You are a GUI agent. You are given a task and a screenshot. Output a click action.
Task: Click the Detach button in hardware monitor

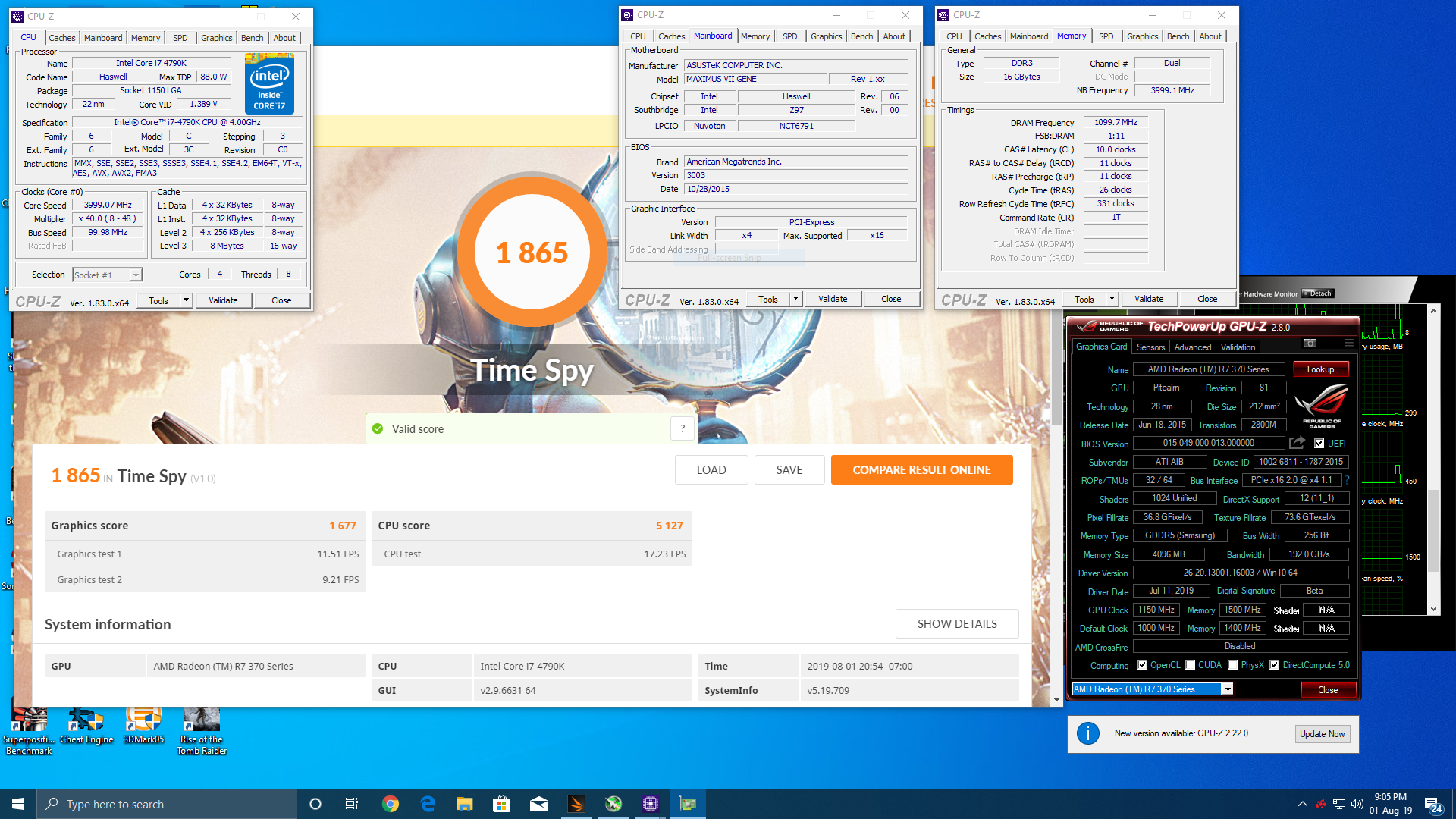click(x=1318, y=293)
